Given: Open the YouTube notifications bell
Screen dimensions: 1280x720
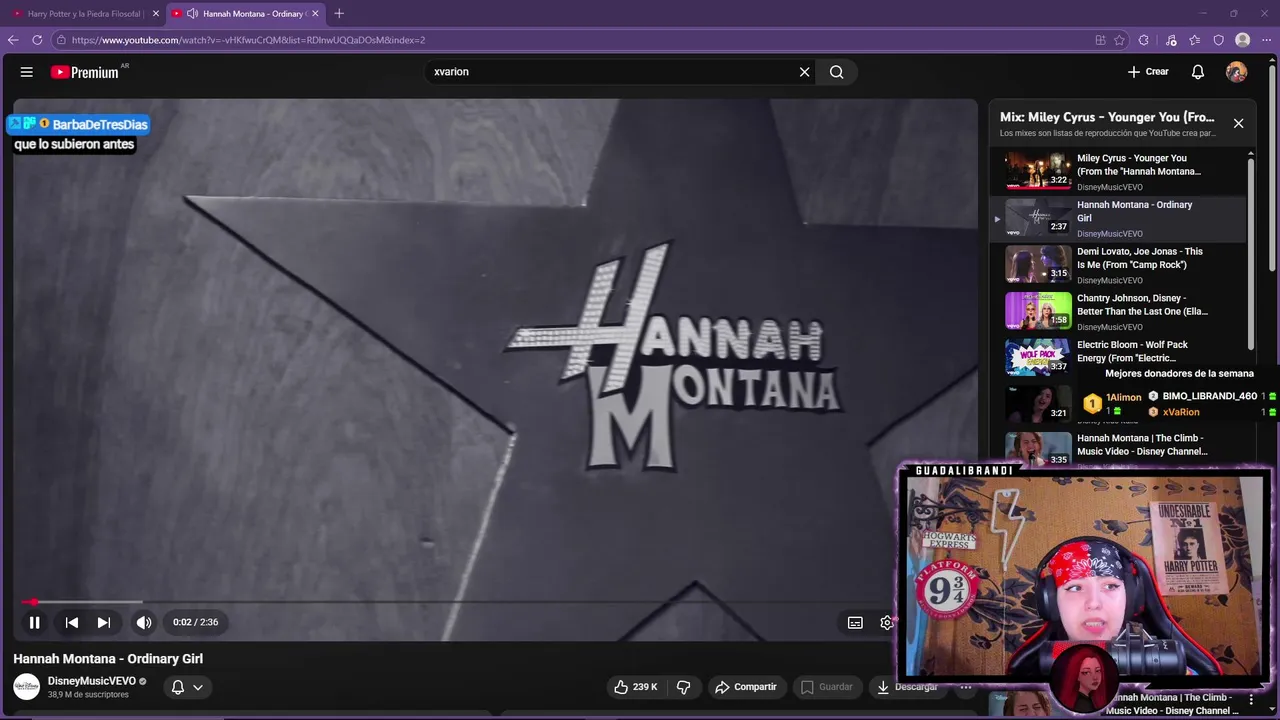Looking at the screenshot, I should pyautogui.click(x=1198, y=72).
